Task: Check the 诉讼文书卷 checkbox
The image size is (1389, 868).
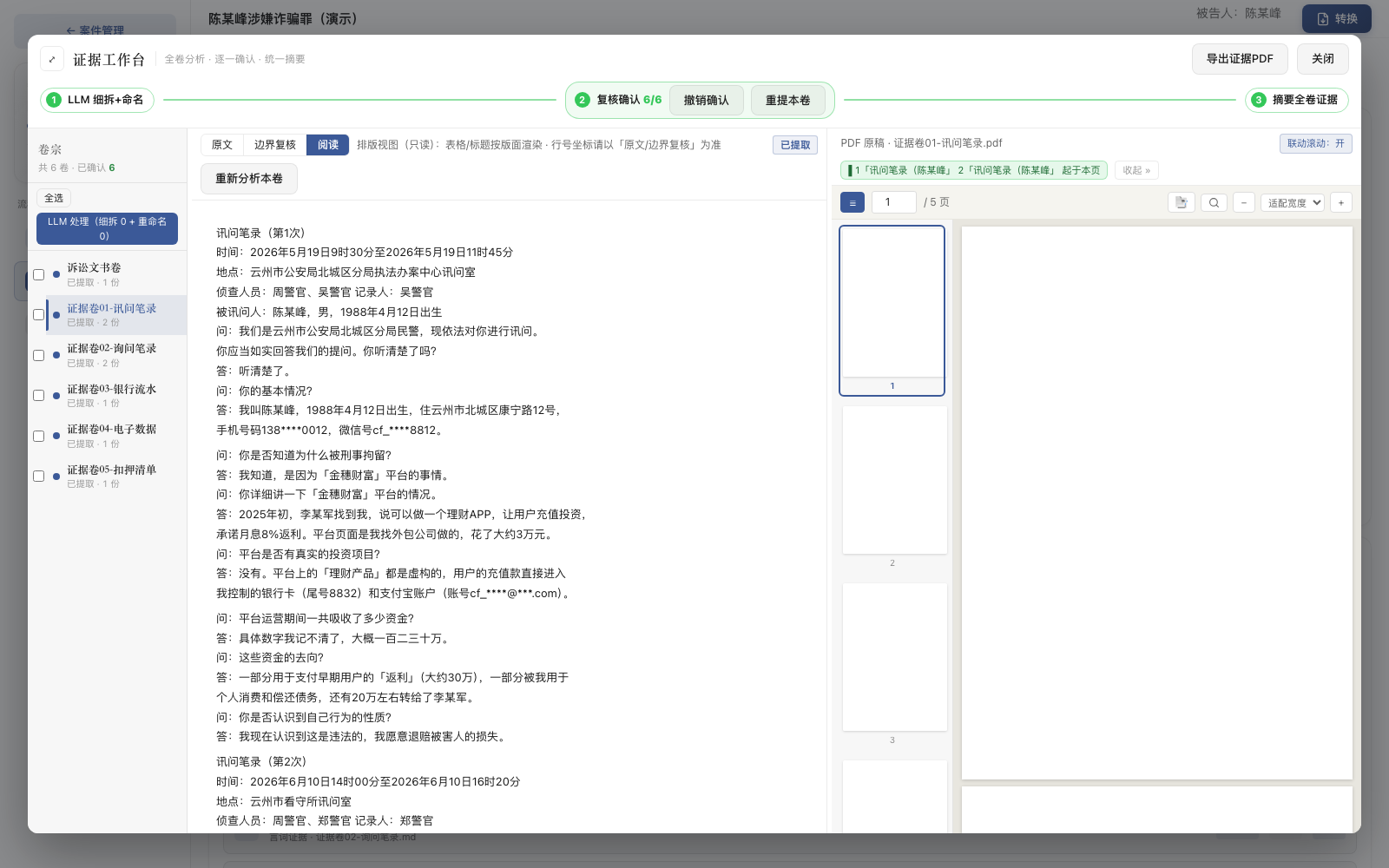Action: (x=38, y=274)
